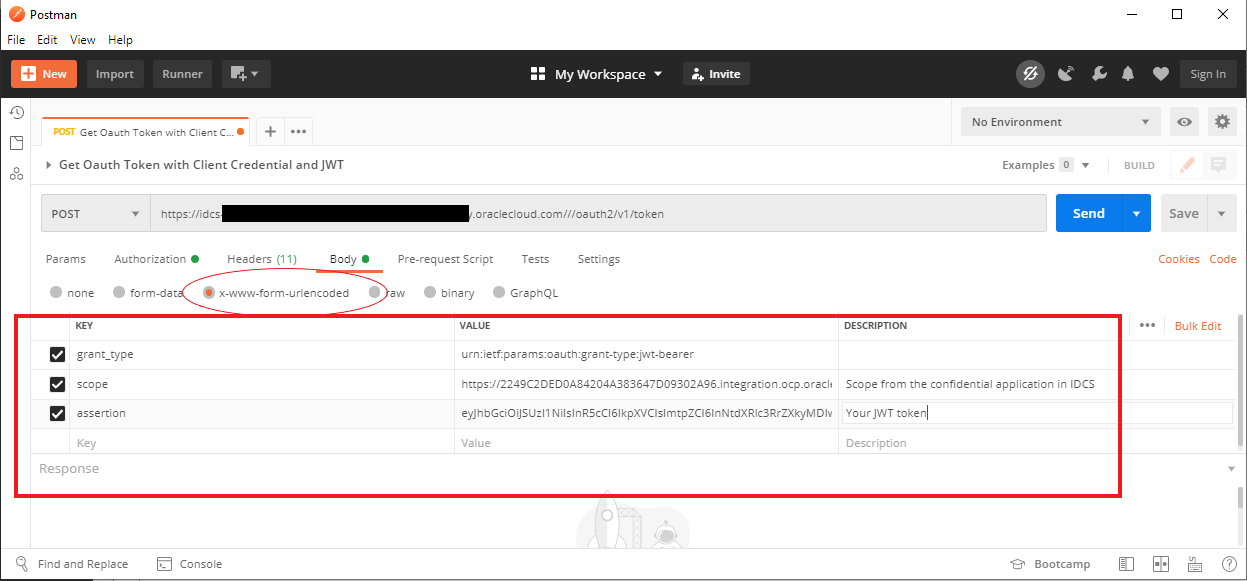Screen dimensions: 1247x581
Task: Open the View menu
Action: pyautogui.click(x=83, y=40)
